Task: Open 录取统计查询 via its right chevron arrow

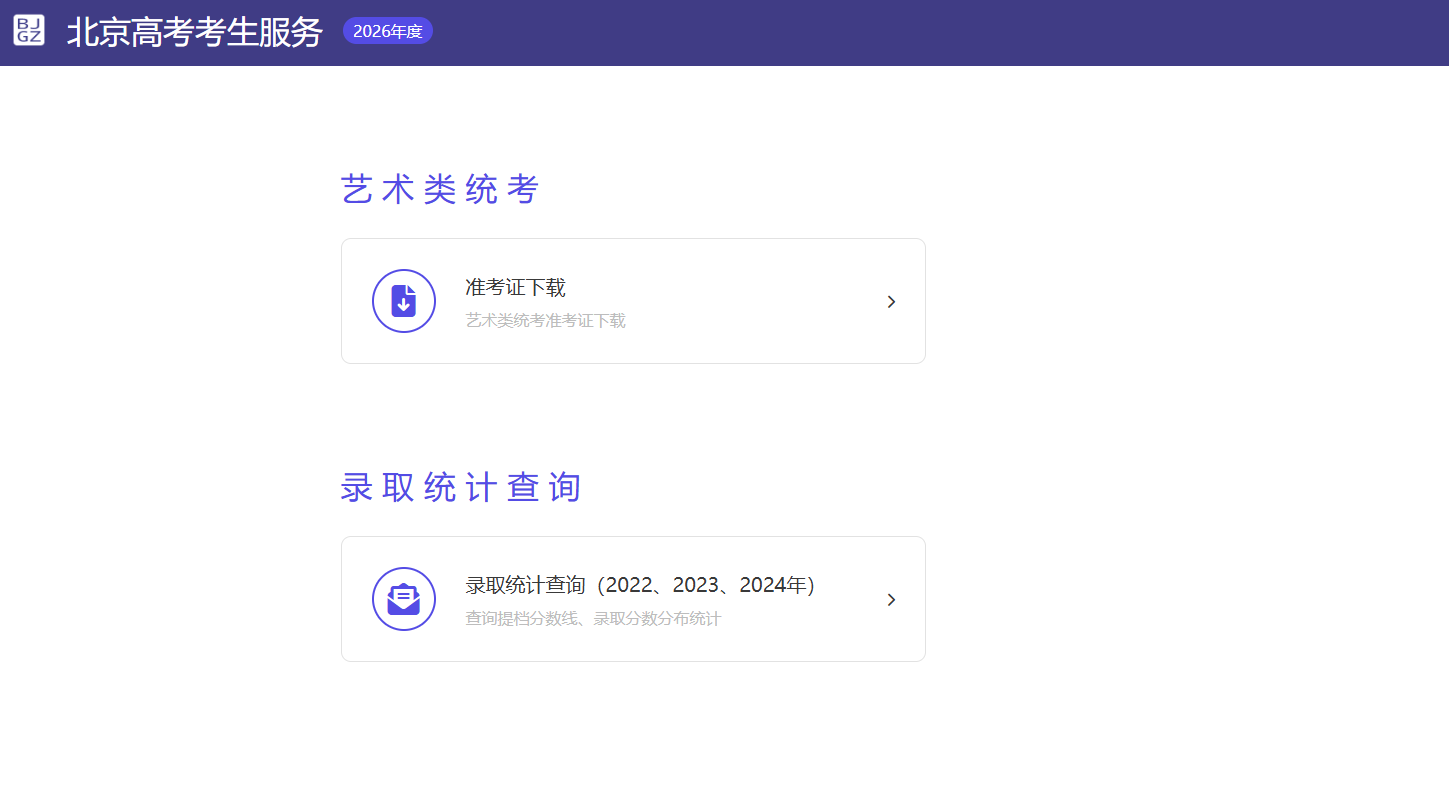Action: click(x=891, y=600)
